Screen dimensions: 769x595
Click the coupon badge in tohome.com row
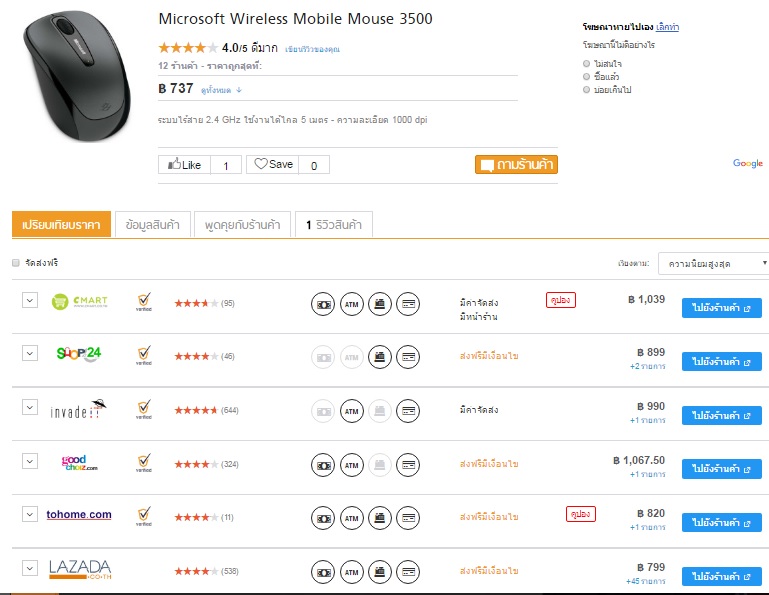[581, 514]
